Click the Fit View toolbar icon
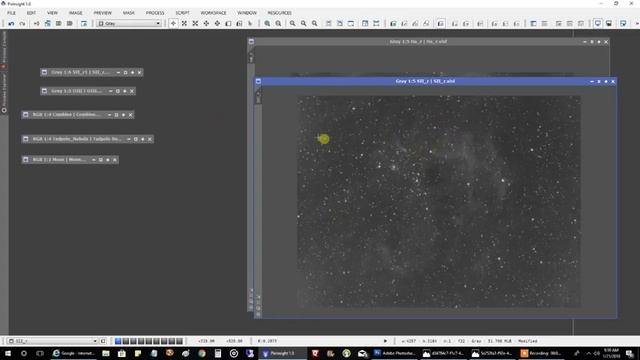This screenshot has height=360, width=640. point(329,24)
